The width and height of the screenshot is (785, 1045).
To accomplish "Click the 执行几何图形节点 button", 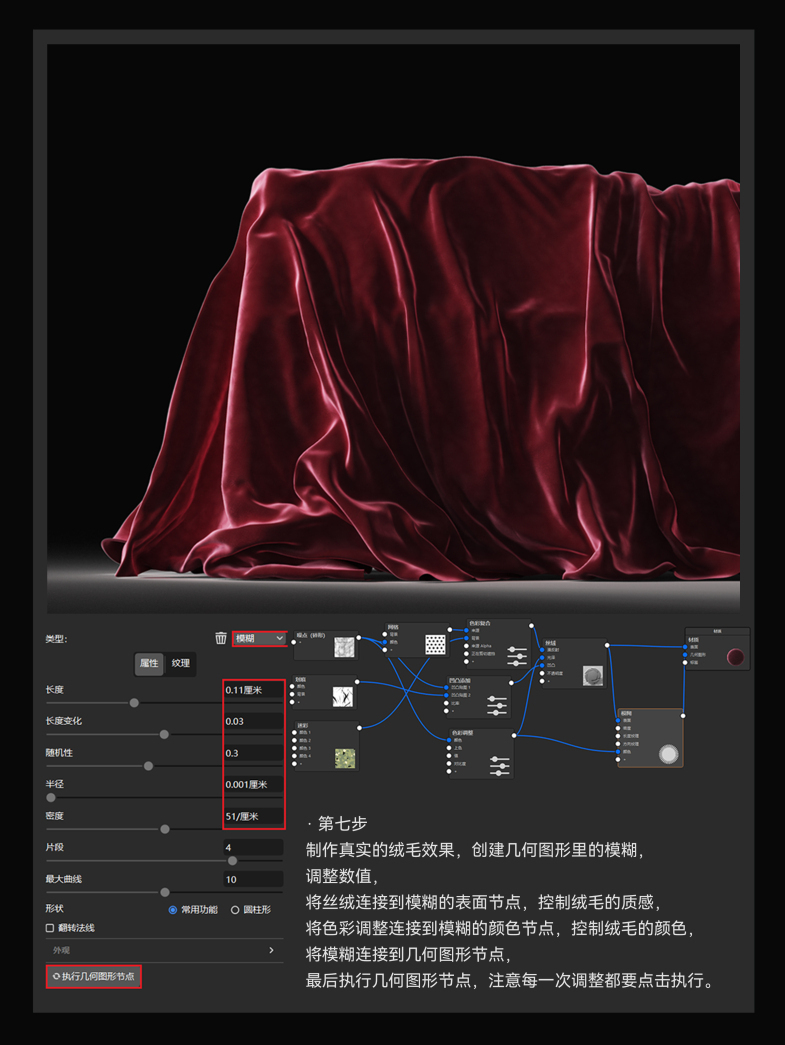I will coord(94,976).
